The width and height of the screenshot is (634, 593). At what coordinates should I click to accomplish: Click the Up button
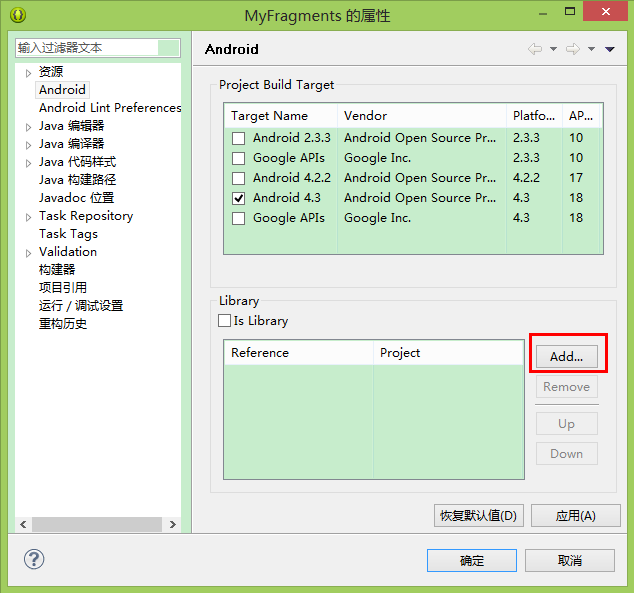[566, 424]
